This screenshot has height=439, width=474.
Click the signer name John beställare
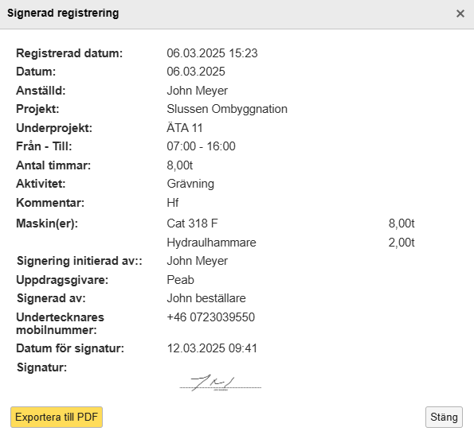pyautogui.click(x=206, y=298)
